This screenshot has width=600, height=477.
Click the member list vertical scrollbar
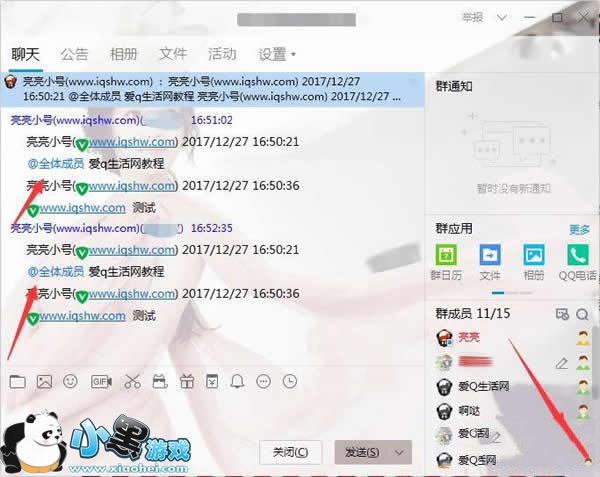coord(595,362)
